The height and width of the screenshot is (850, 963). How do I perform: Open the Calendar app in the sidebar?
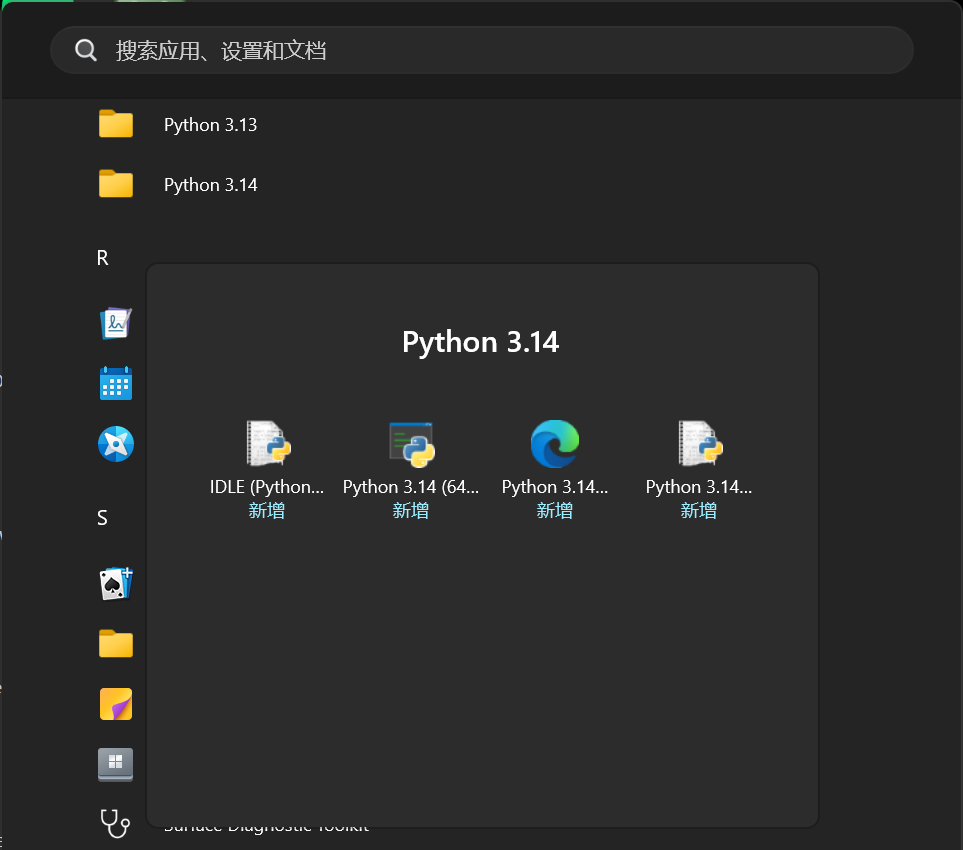pos(115,383)
